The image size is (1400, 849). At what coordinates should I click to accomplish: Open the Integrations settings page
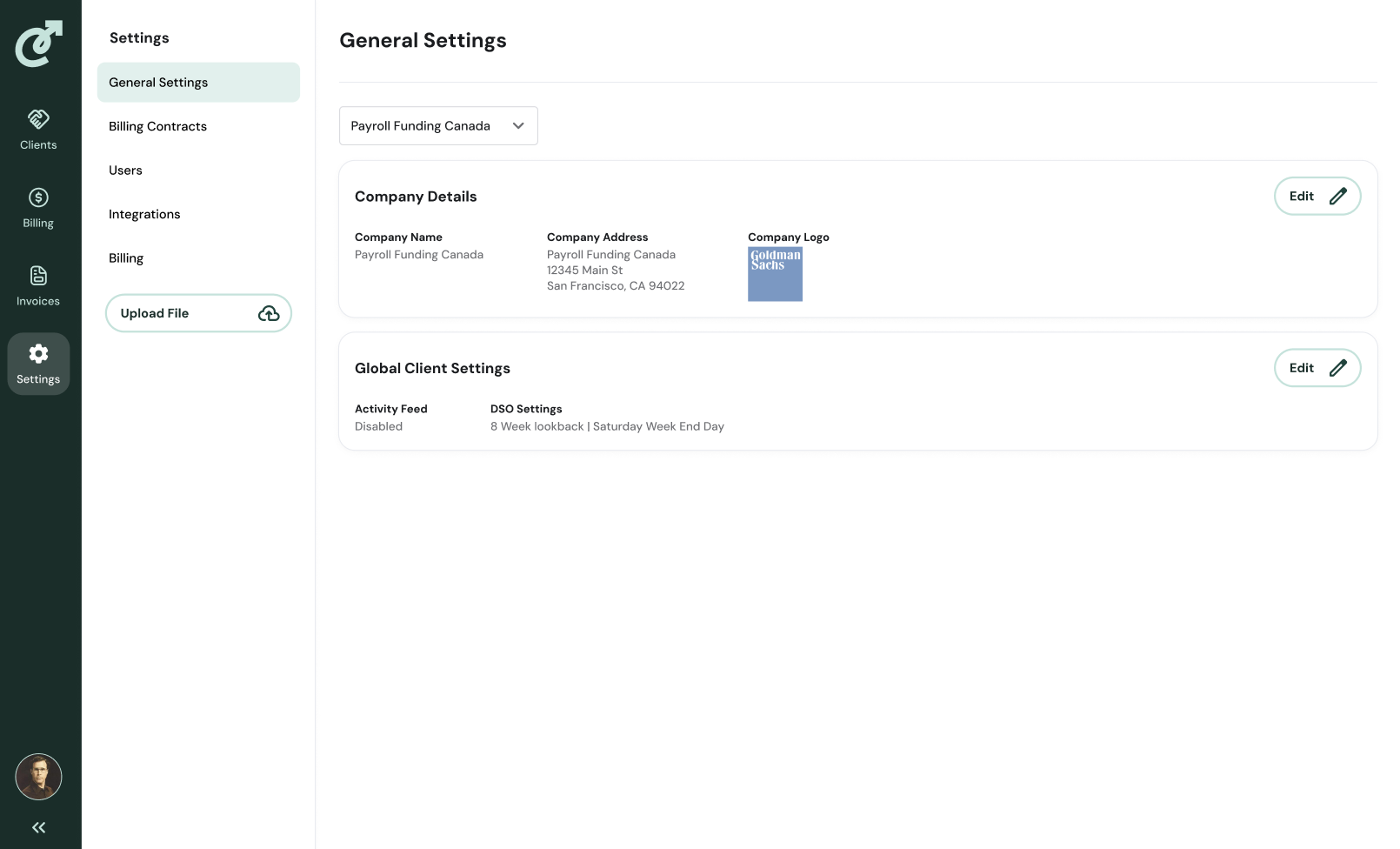144,214
